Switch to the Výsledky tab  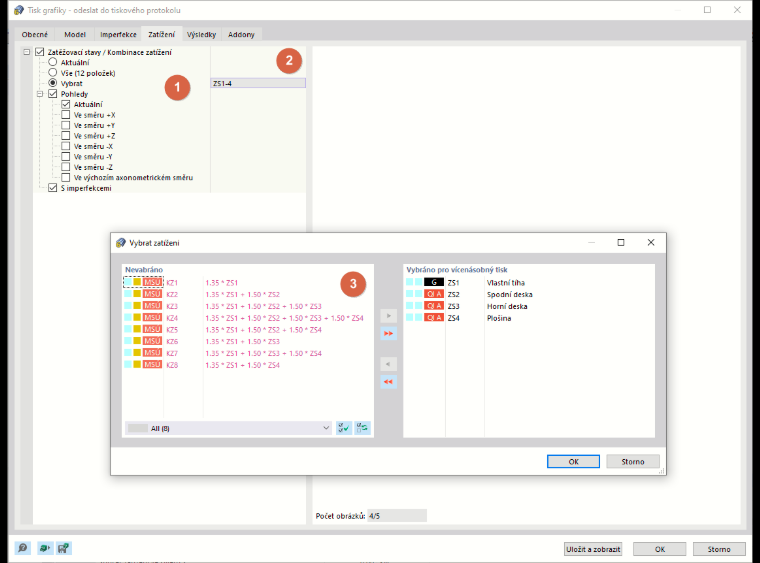(201, 34)
